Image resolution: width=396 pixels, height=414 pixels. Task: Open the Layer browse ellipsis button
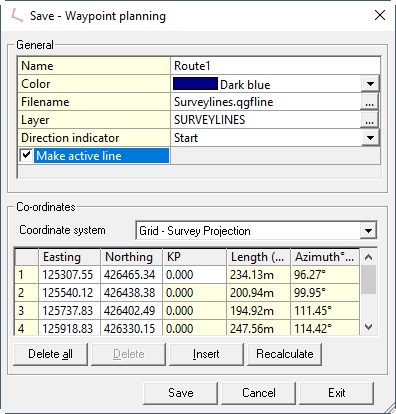click(369, 119)
